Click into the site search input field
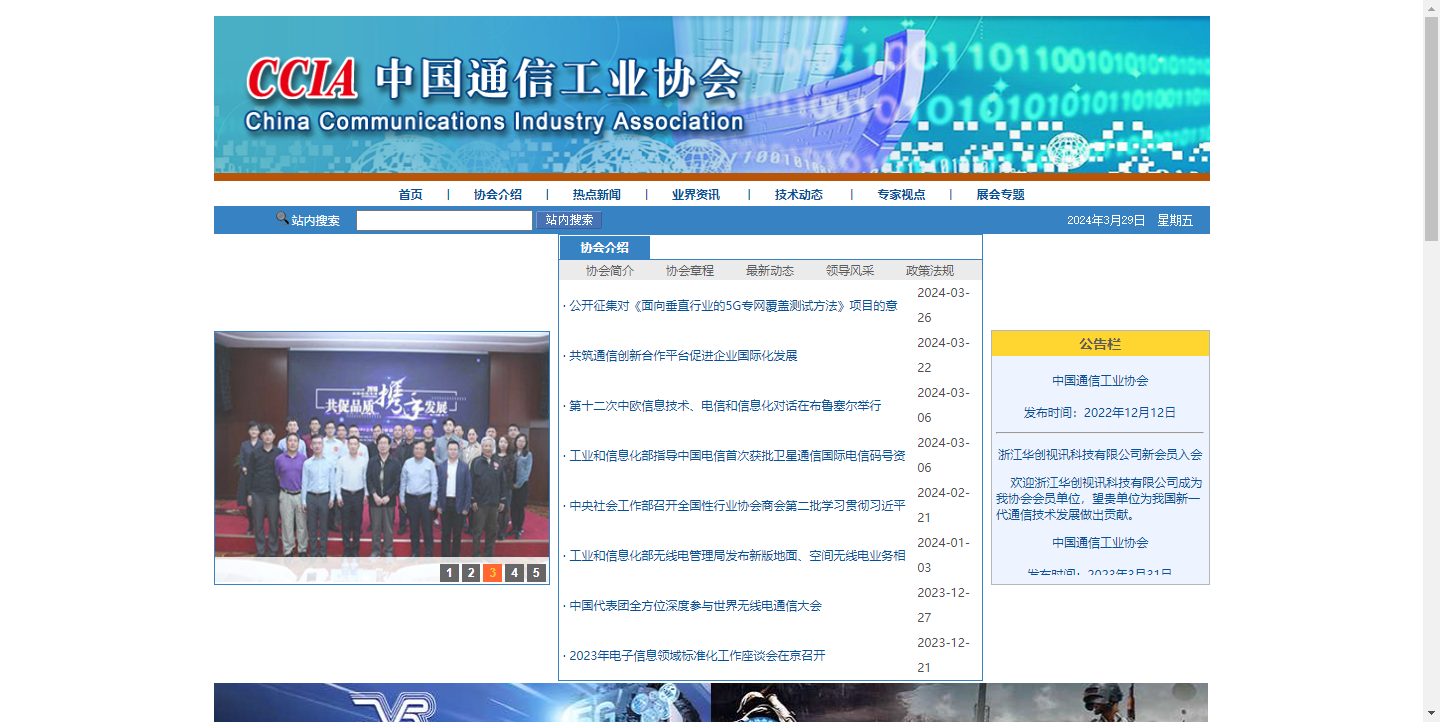Viewport: 1440px width, 722px height. (444, 220)
